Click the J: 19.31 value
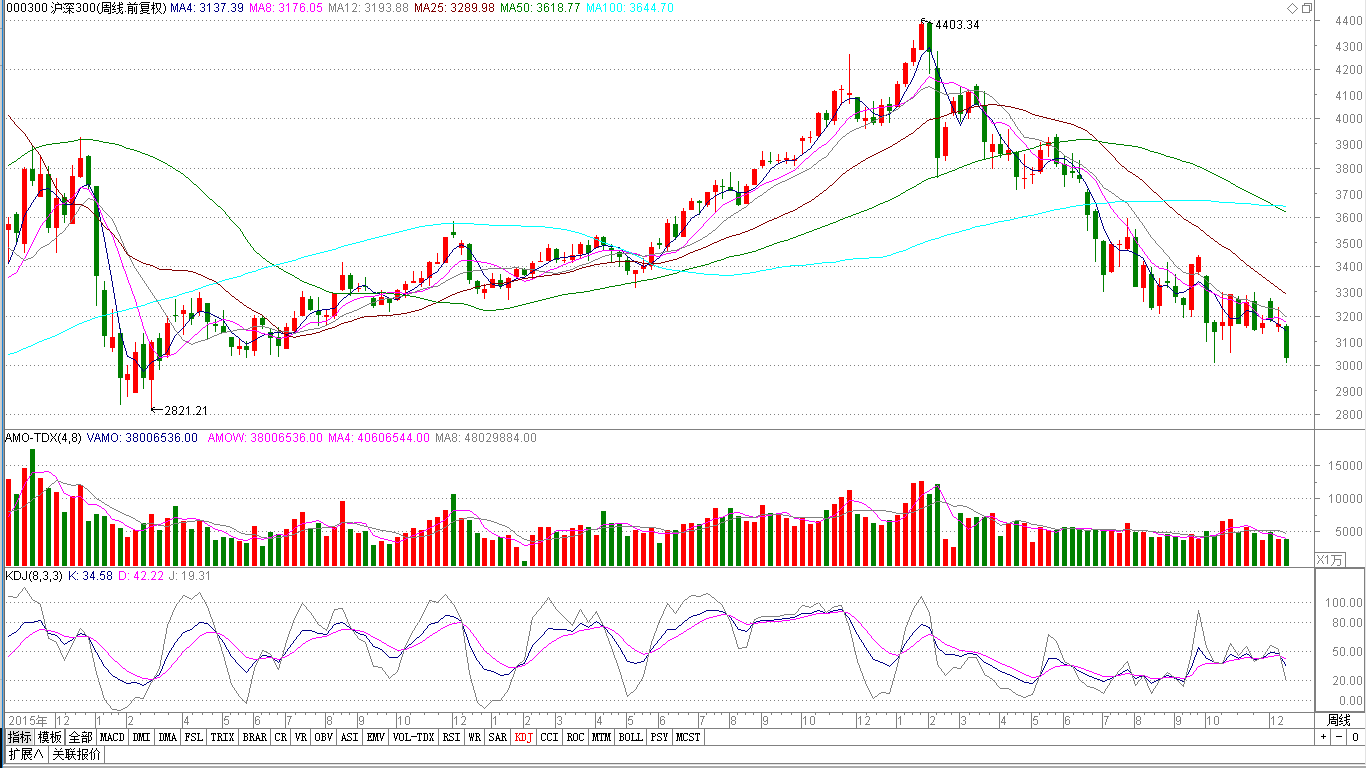 (x=188, y=575)
